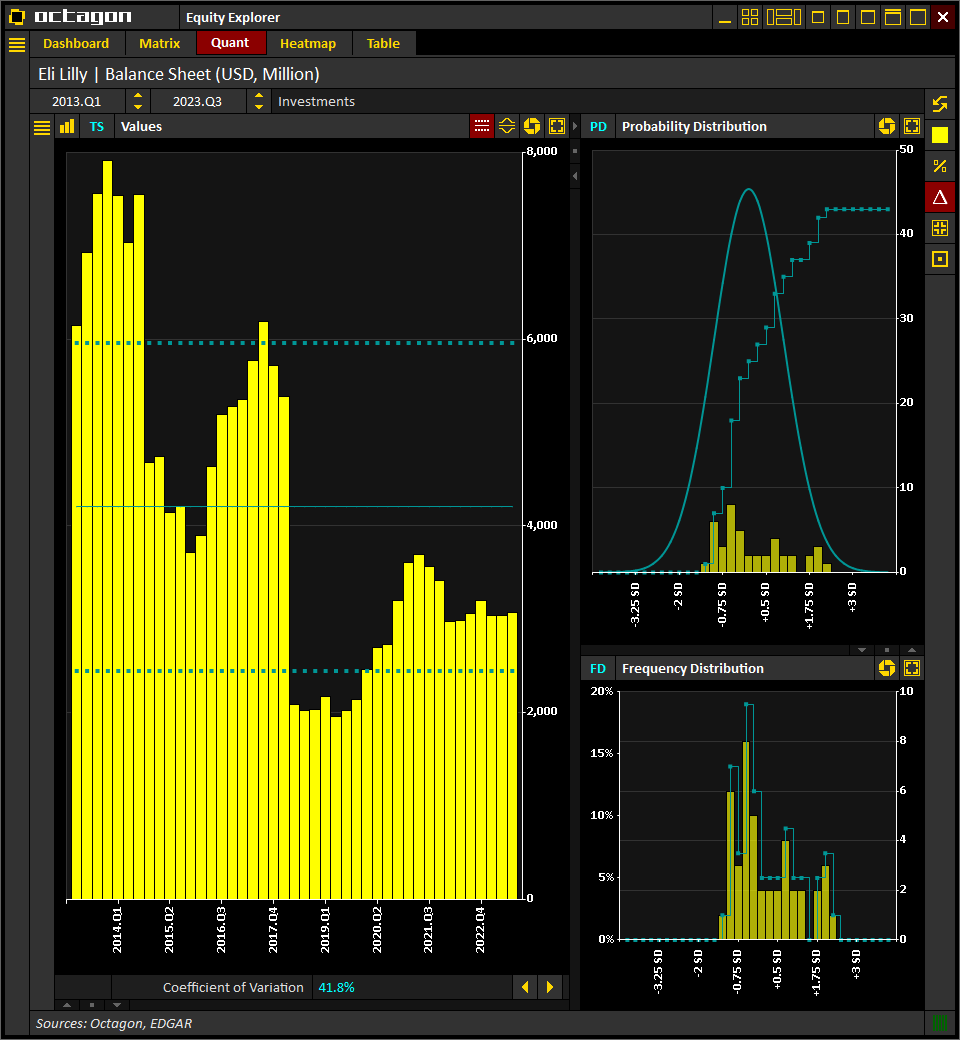Click the down arrow below the Values chart
Screen dimensions: 960x1040
117,1005
